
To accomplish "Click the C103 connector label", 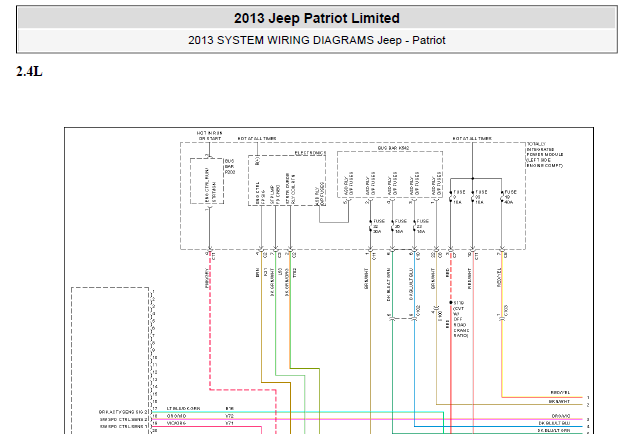I will (506, 310).
